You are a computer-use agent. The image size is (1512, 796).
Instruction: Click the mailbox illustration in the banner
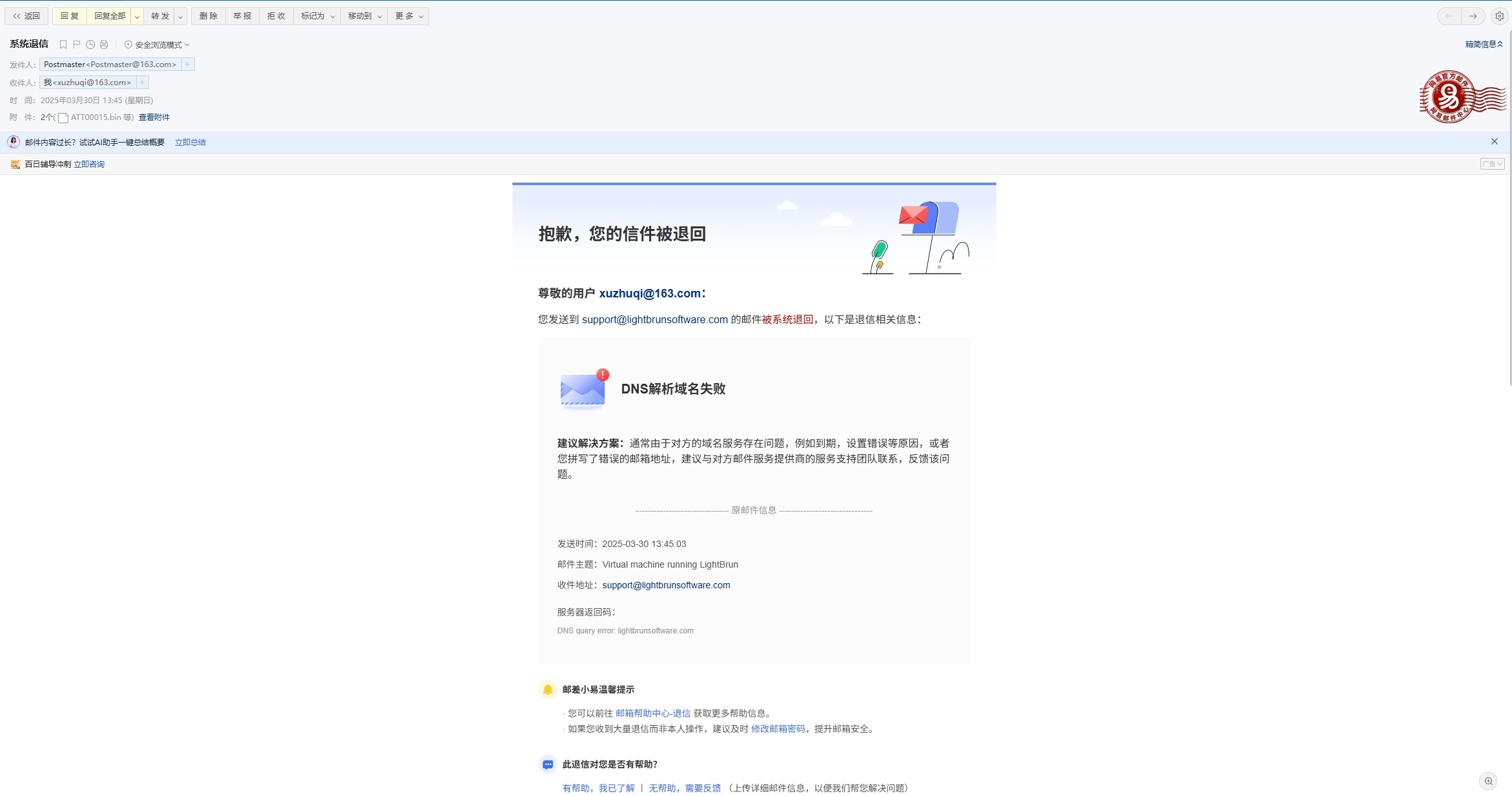click(917, 237)
